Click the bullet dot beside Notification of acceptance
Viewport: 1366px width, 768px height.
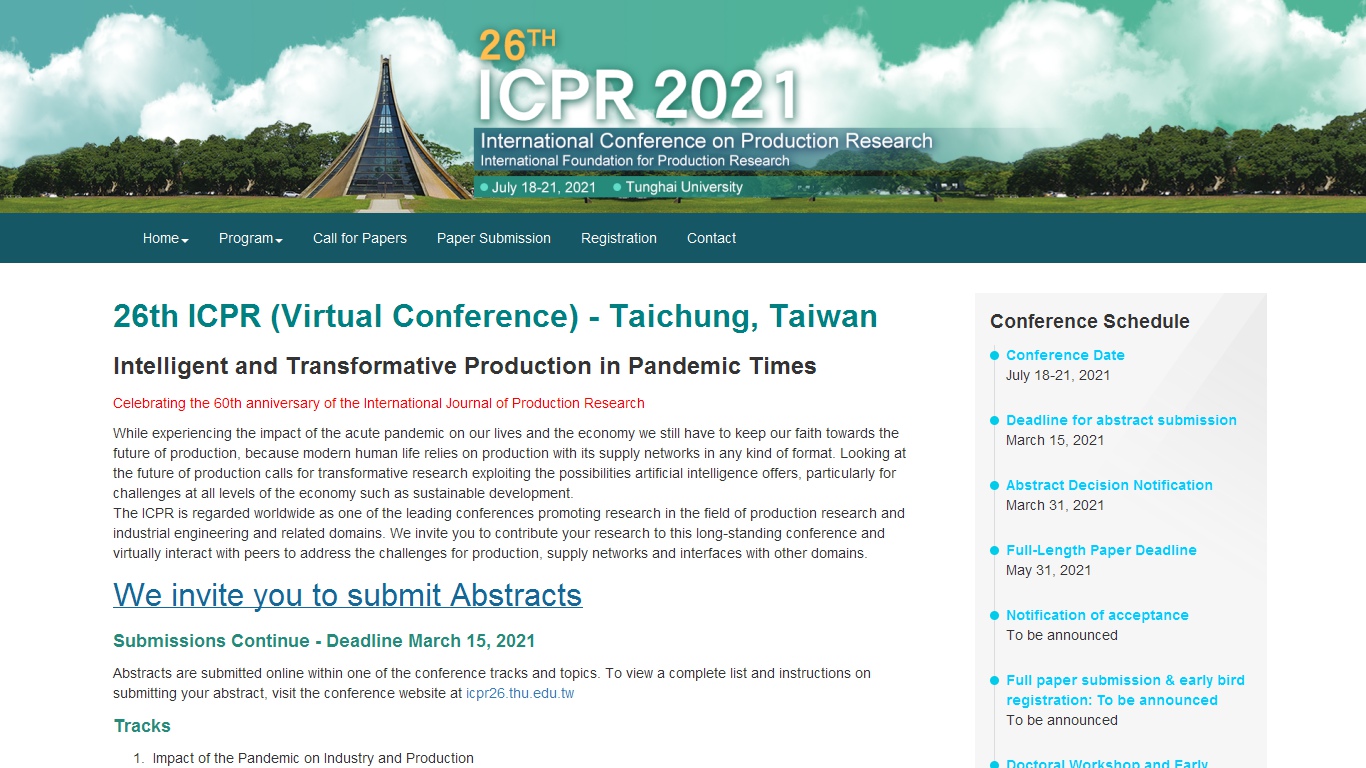tap(994, 615)
